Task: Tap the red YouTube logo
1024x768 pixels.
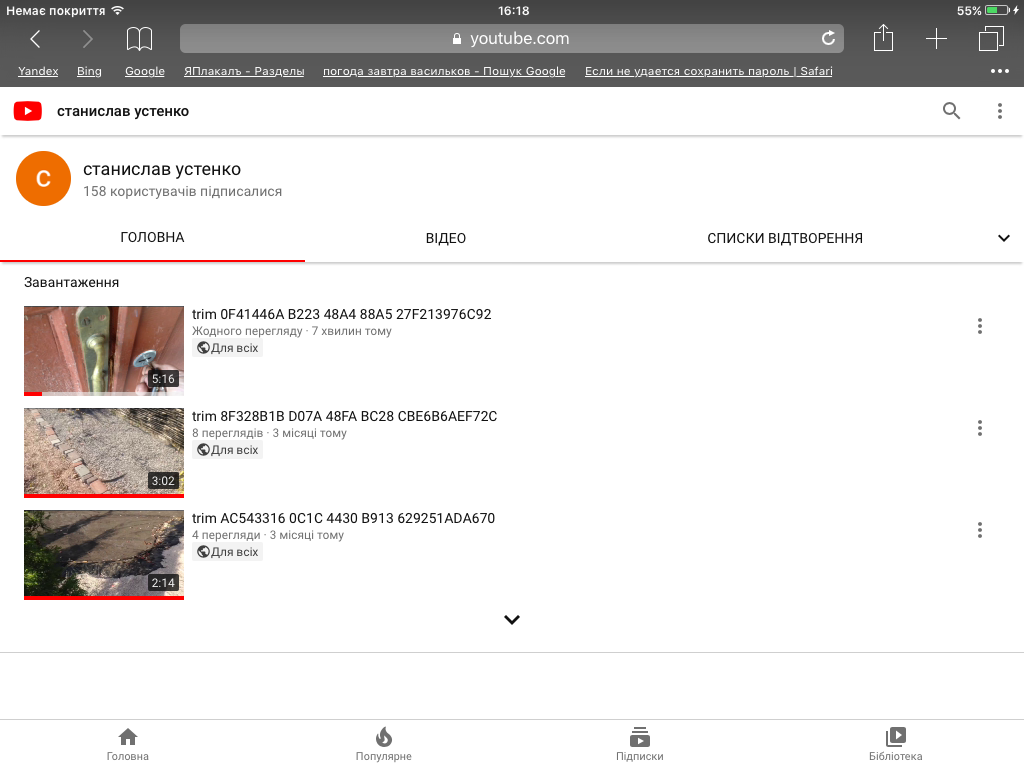Action: click(27, 111)
